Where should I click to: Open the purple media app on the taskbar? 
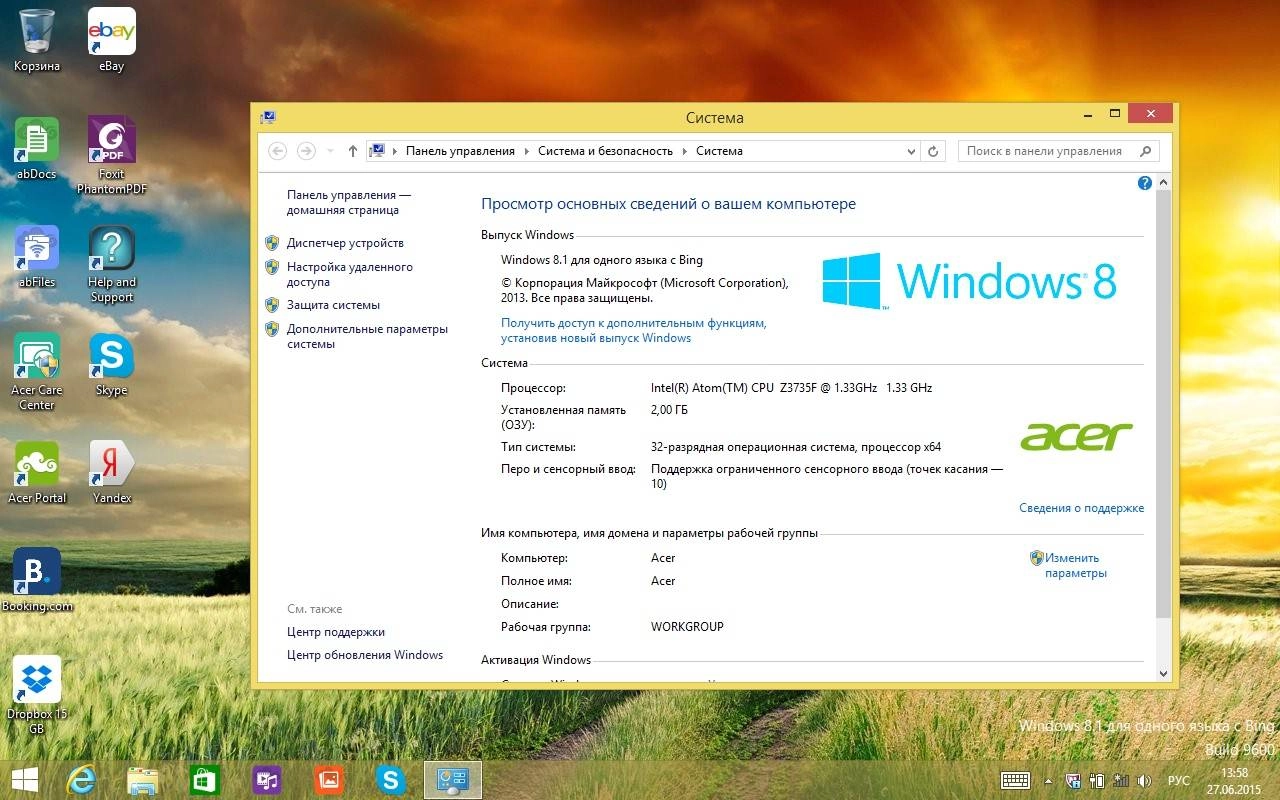[x=266, y=780]
